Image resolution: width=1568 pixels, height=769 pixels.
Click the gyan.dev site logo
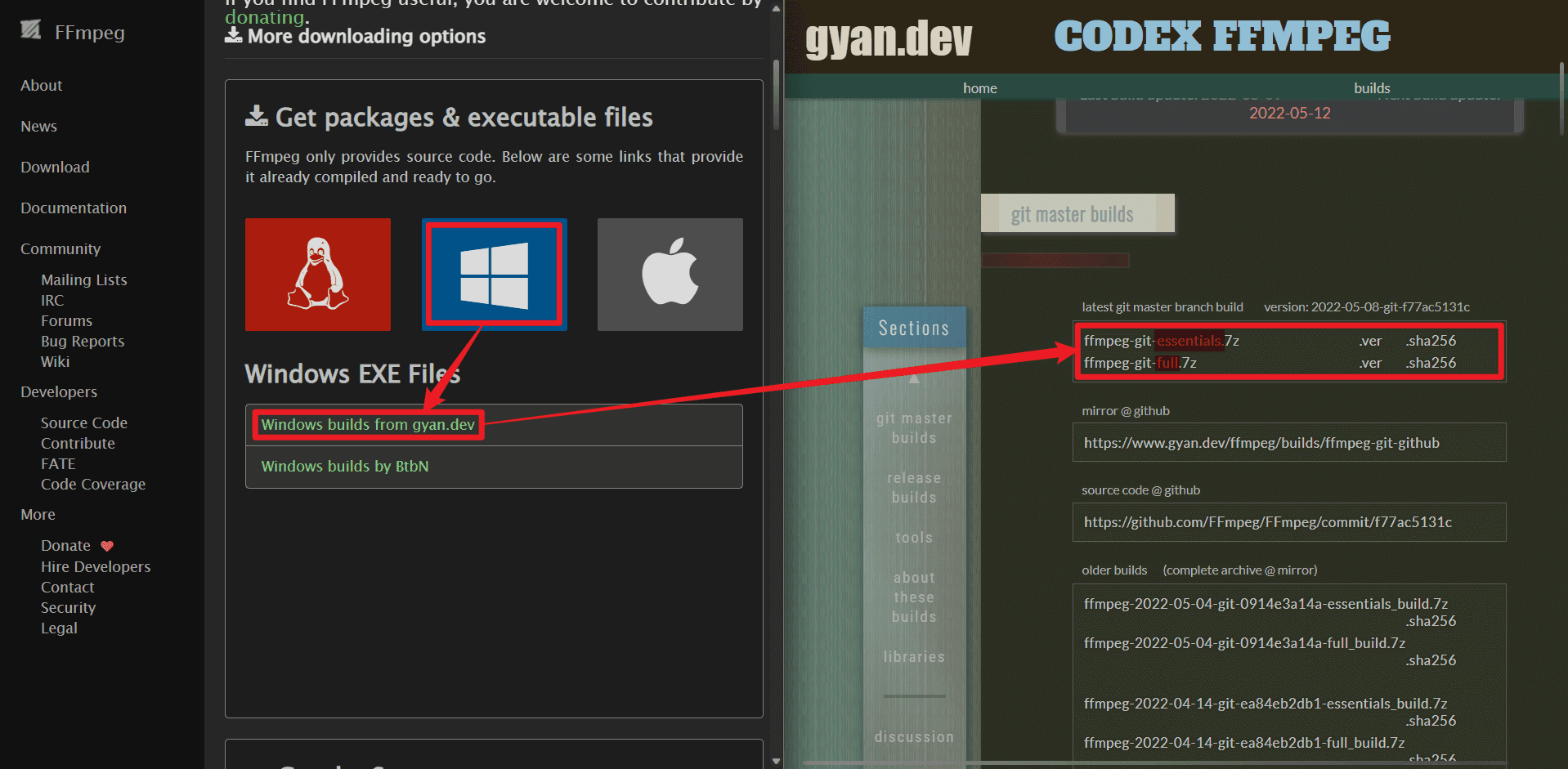pos(889,38)
